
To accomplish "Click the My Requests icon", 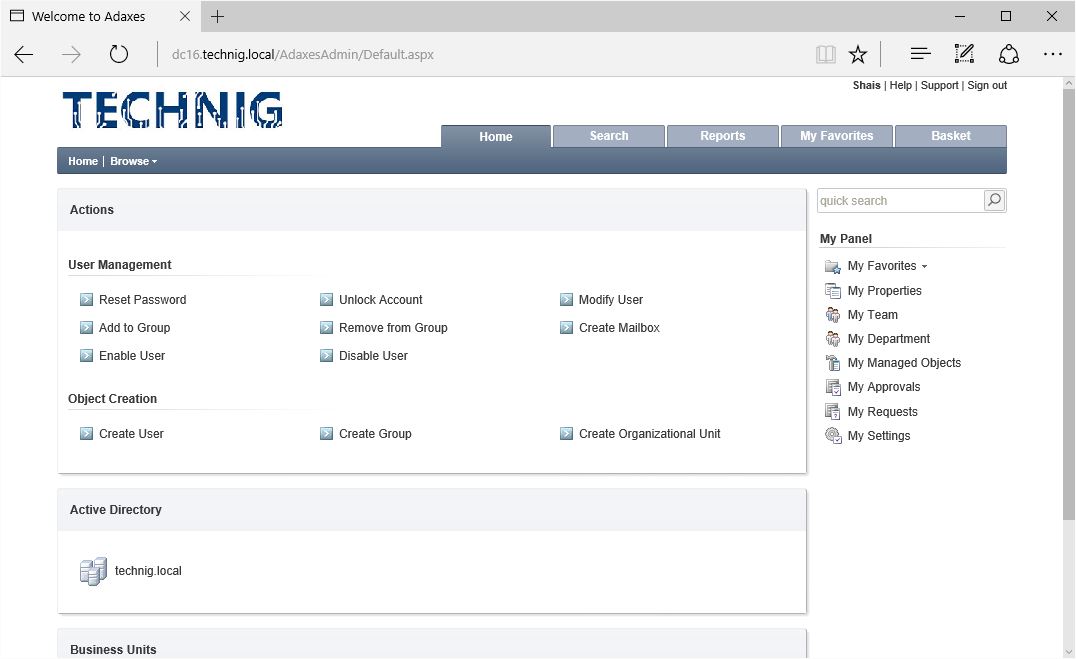I will 833,412.
